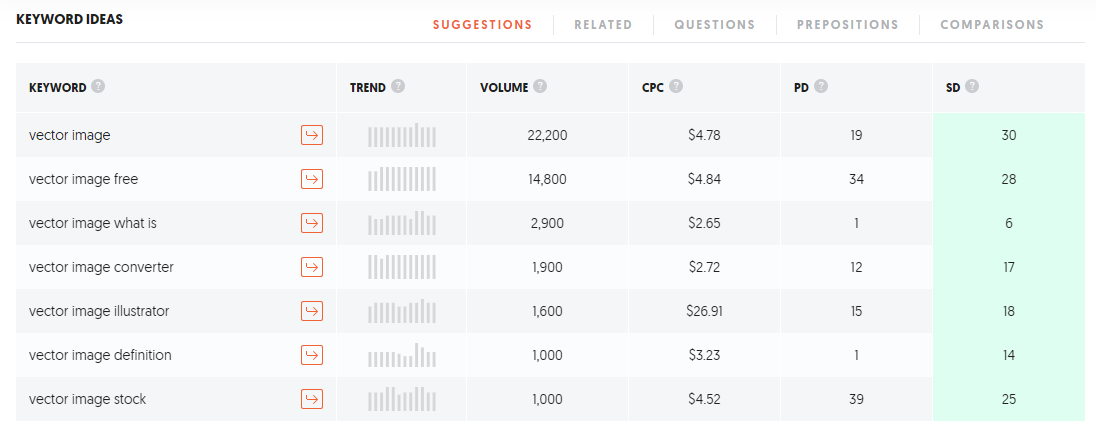Viewport: 1096px width, 426px height.
Task: Click arrow icon for 'vector image converter'
Action: tap(312, 267)
